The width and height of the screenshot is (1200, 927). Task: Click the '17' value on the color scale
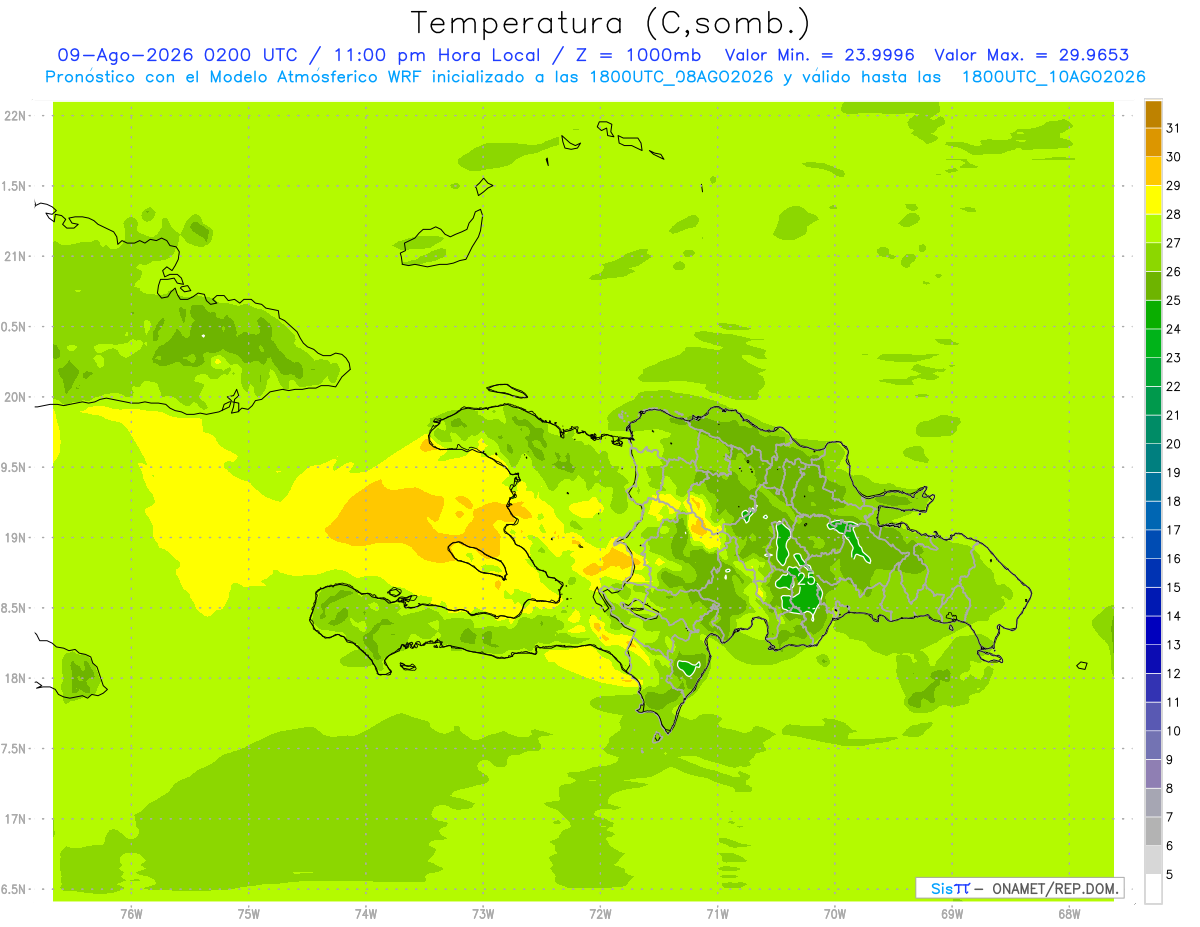click(1174, 530)
